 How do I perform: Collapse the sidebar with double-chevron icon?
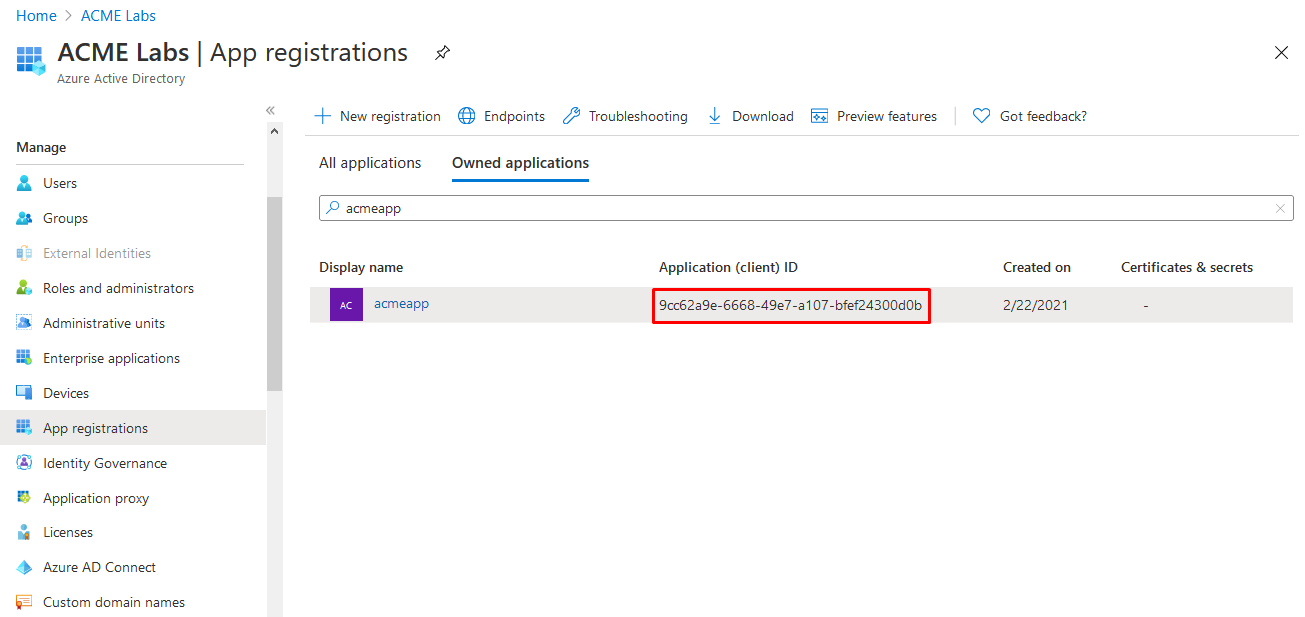coord(270,110)
